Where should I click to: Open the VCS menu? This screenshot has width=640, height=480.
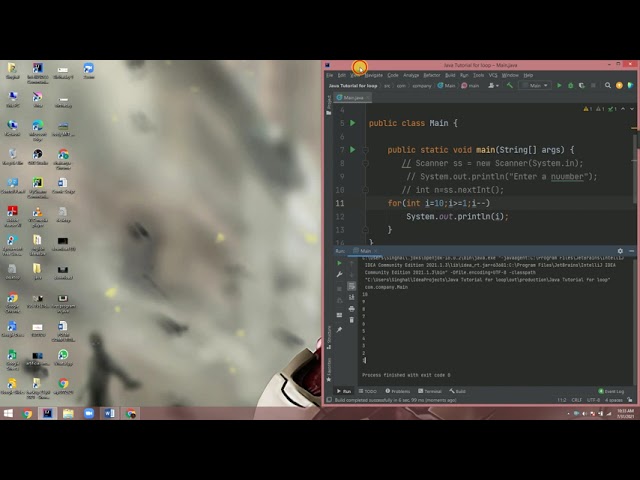point(493,75)
